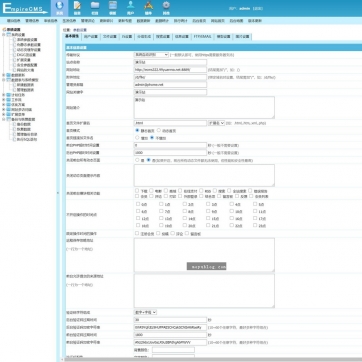Collapse the 备份与恢复数据 tree node
This screenshot has width=362, height=362.
click(4, 119)
